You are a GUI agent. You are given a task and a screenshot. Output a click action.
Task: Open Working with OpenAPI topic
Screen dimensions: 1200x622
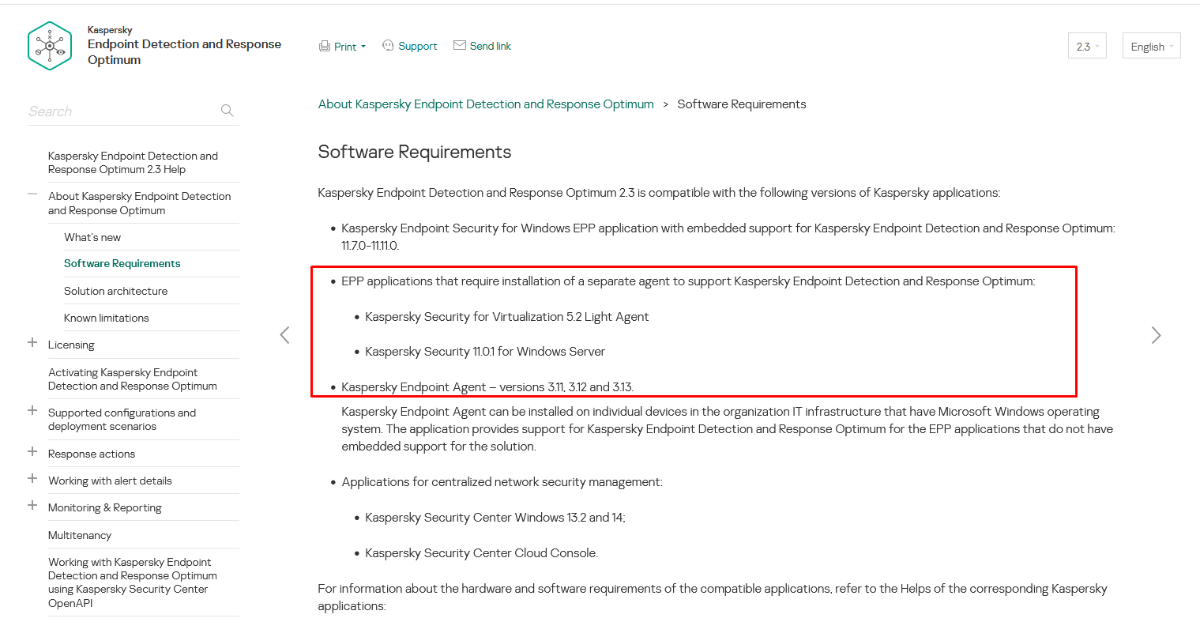pyautogui.click(x=132, y=582)
